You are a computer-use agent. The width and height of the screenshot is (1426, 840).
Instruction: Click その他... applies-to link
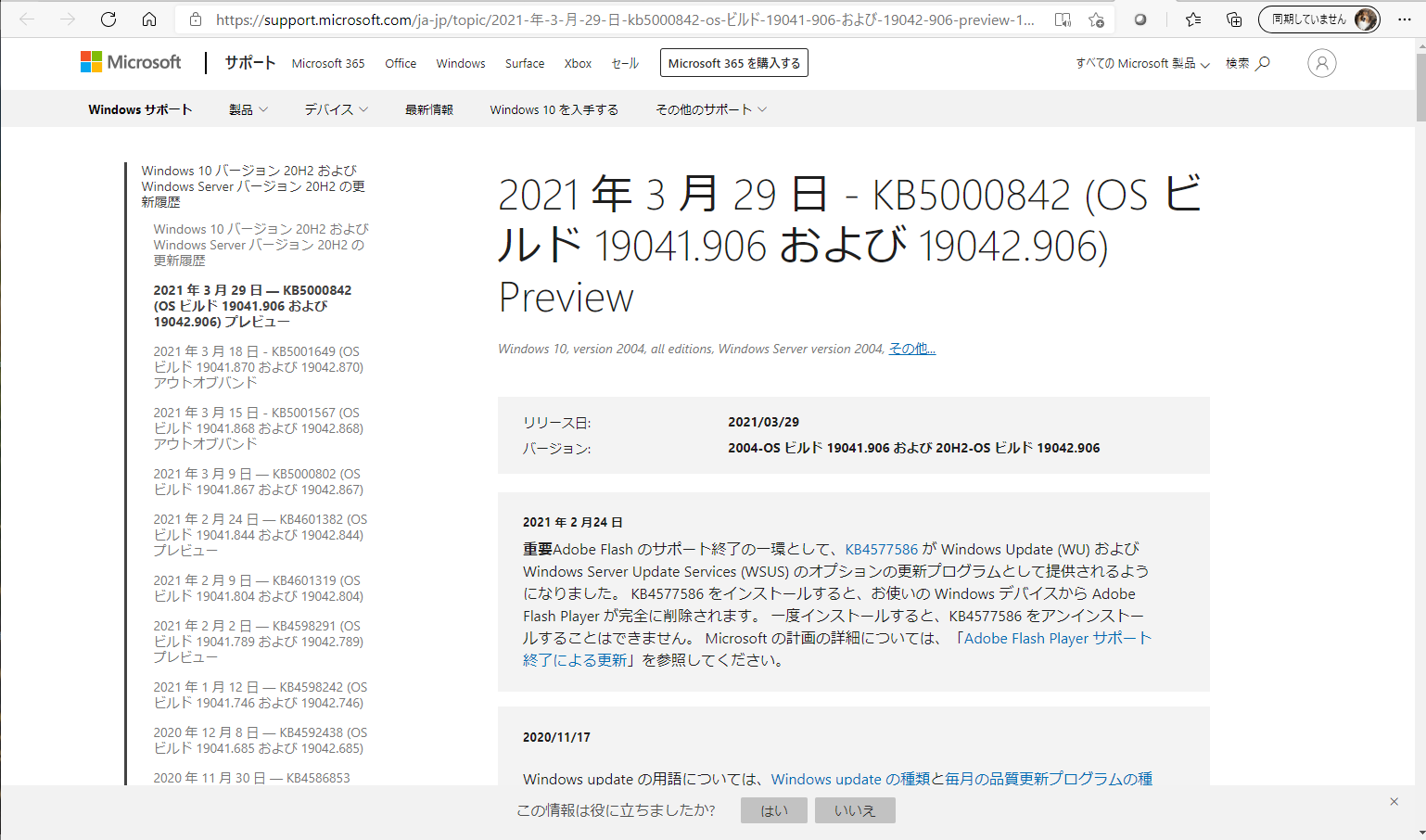912,349
